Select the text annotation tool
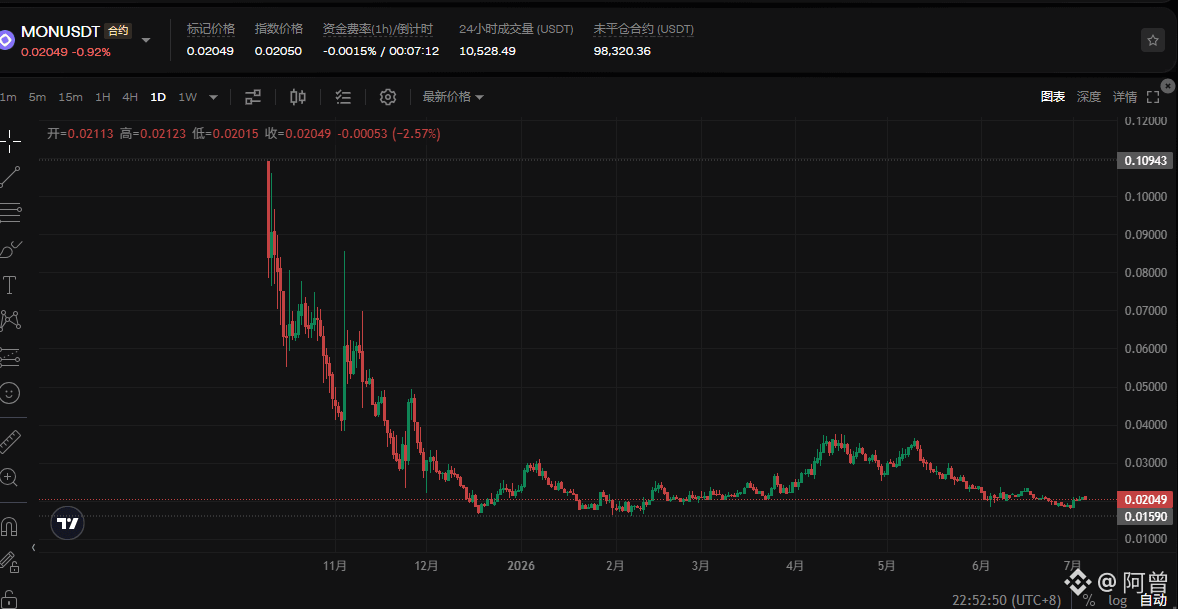Screen dimensions: 1178x609 (10, 285)
